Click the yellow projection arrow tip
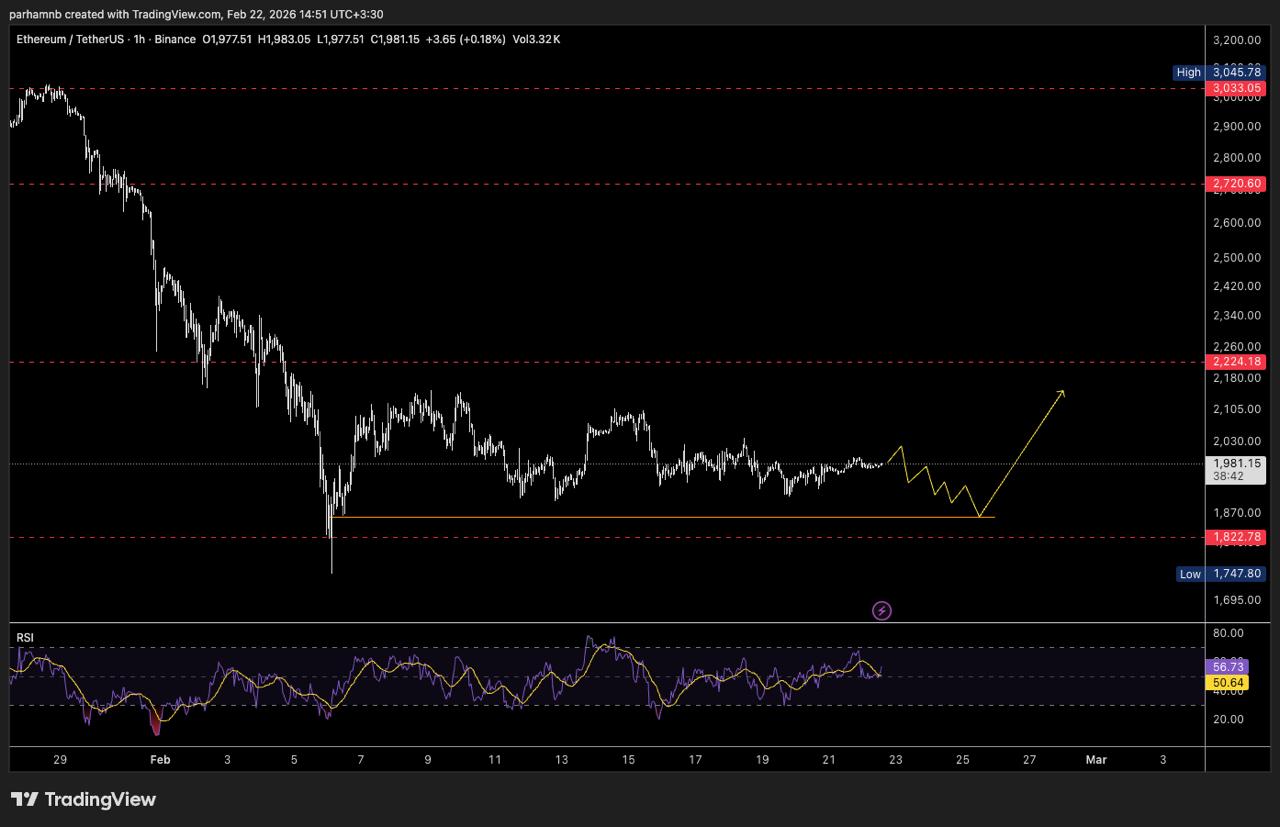The height and width of the screenshot is (827, 1280). (1063, 392)
